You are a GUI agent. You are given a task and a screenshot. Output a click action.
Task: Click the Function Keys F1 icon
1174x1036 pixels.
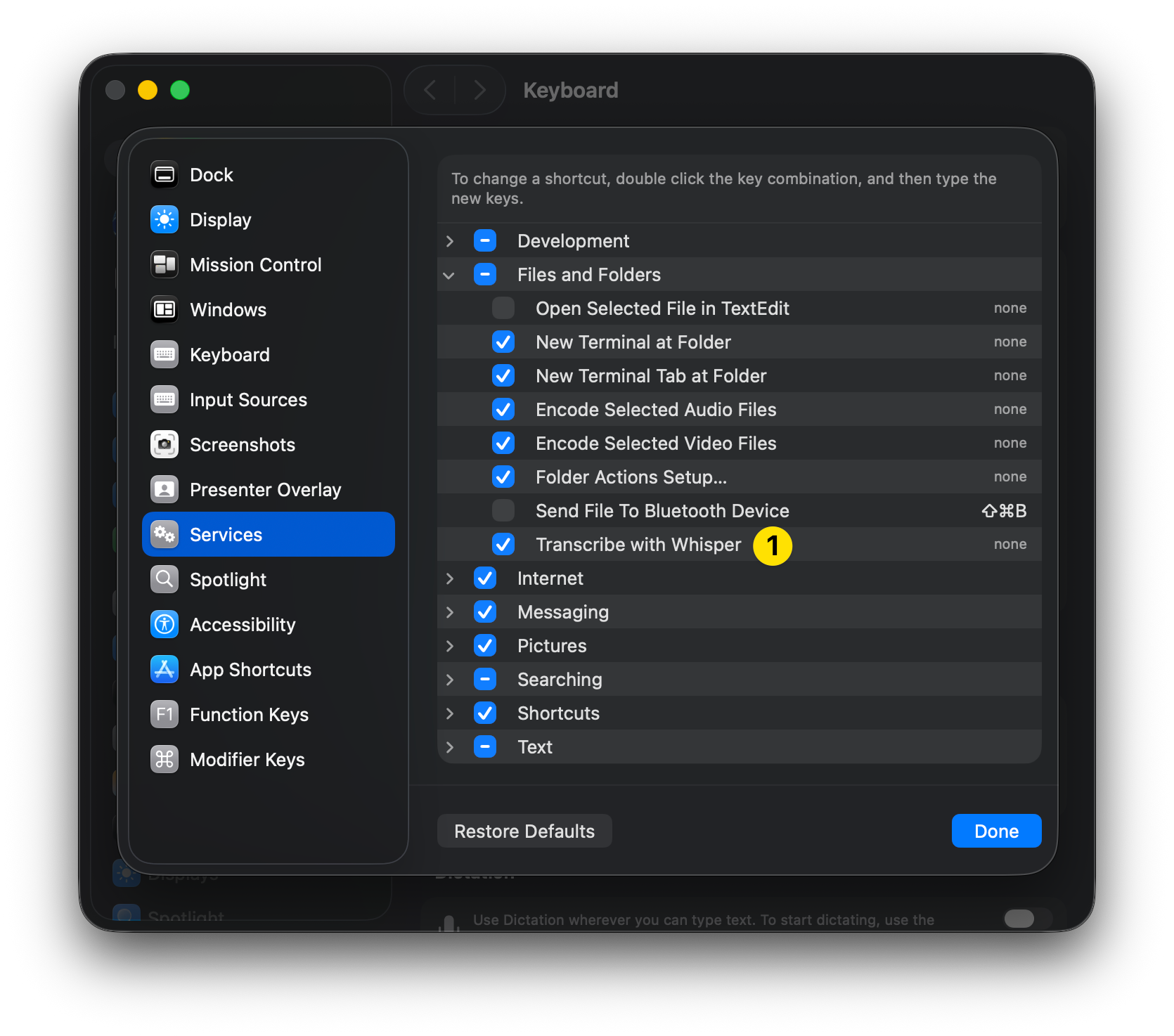click(165, 715)
